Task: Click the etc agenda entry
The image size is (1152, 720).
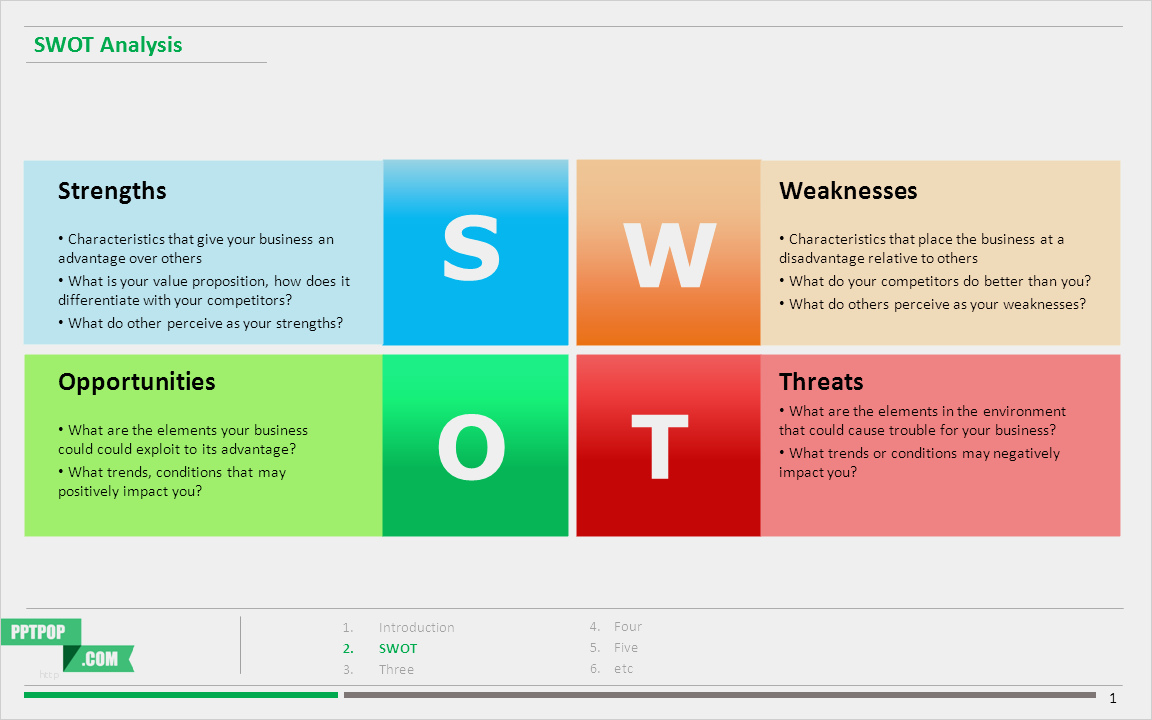Action: [623, 669]
